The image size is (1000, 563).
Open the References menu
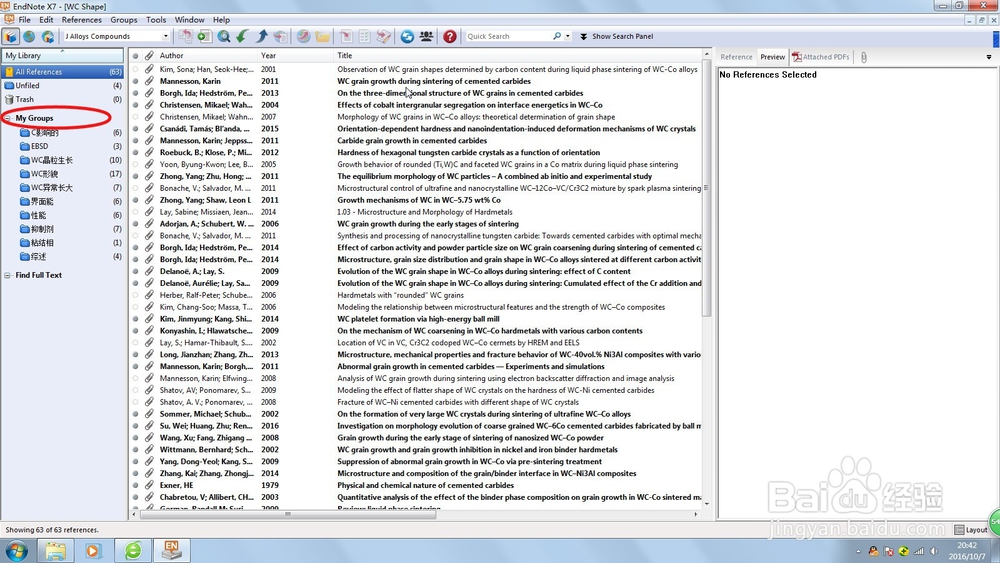(x=82, y=20)
